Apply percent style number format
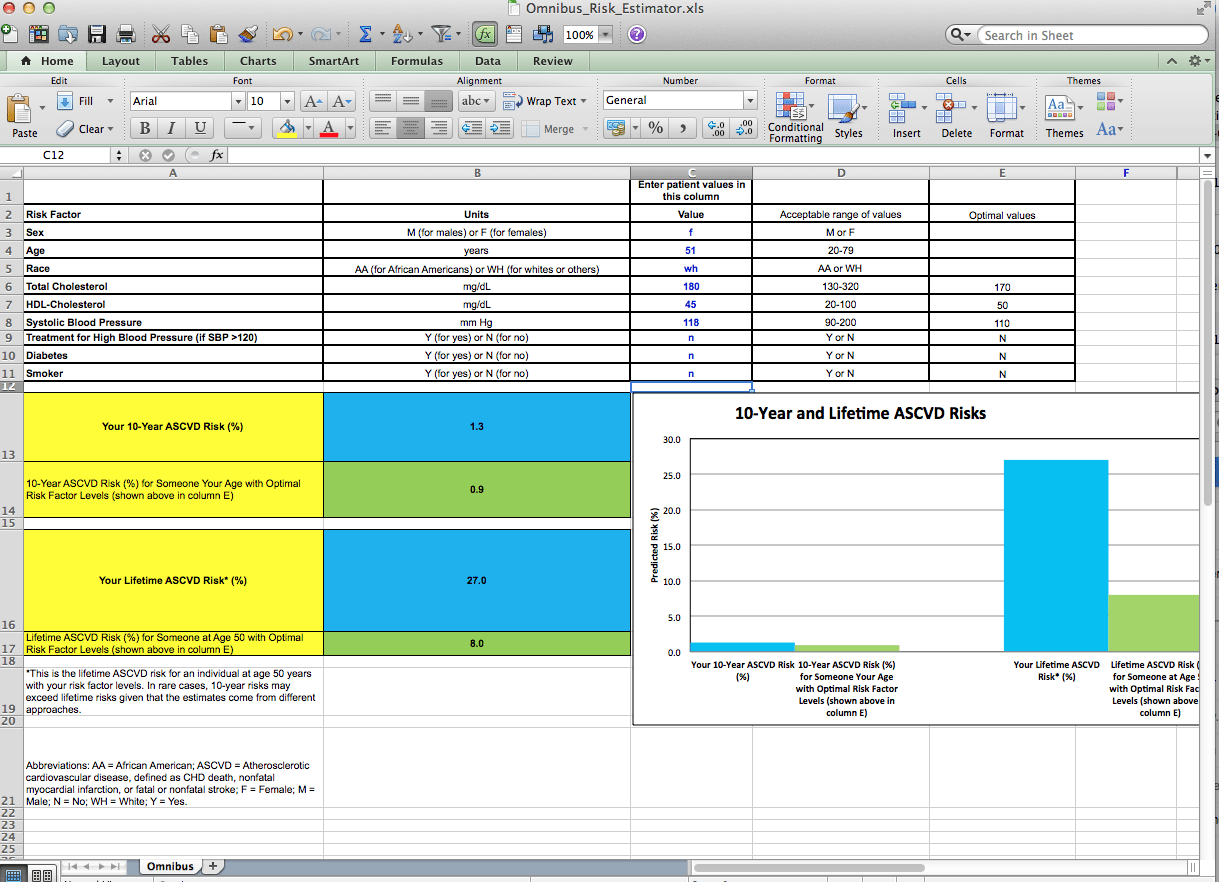The image size is (1219, 882). [x=656, y=128]
